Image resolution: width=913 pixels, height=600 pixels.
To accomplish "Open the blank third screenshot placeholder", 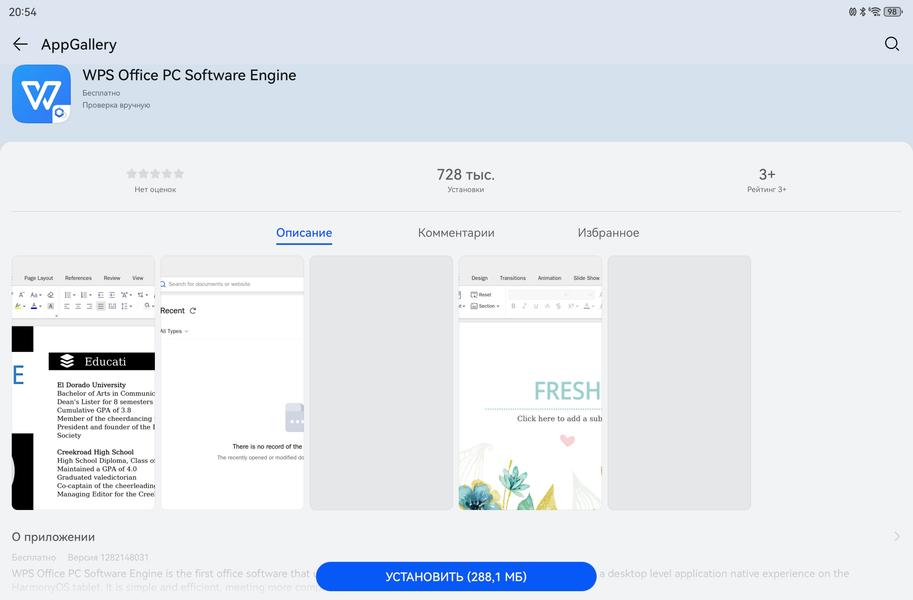I will pos(381,383).
